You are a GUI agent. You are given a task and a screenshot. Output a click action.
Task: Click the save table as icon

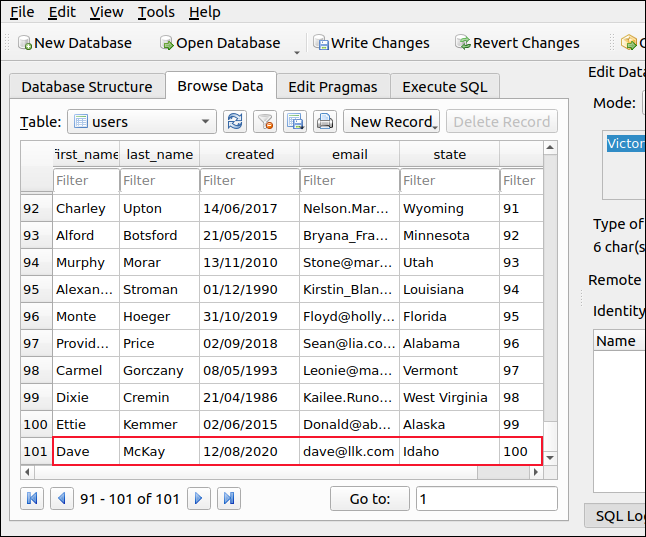(295, 122)
